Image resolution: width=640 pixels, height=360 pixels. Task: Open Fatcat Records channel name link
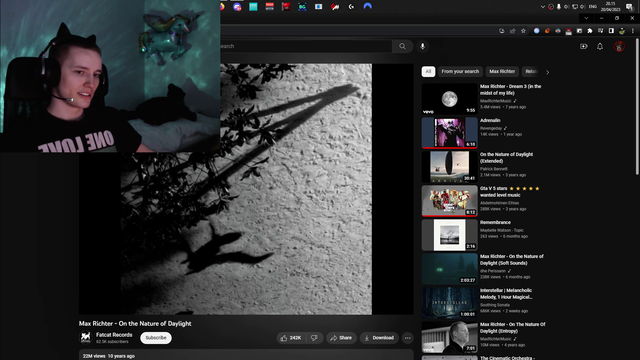tap(114, 335)
